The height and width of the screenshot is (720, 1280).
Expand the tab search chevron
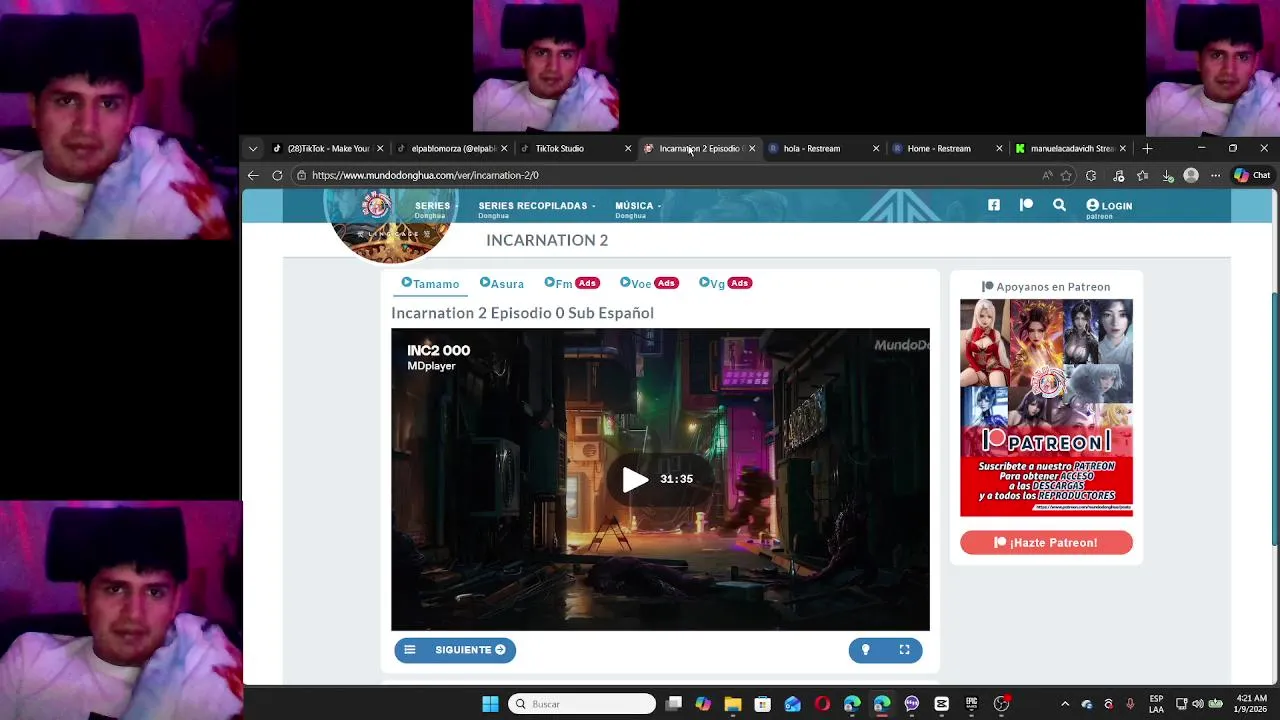point(253,148)
